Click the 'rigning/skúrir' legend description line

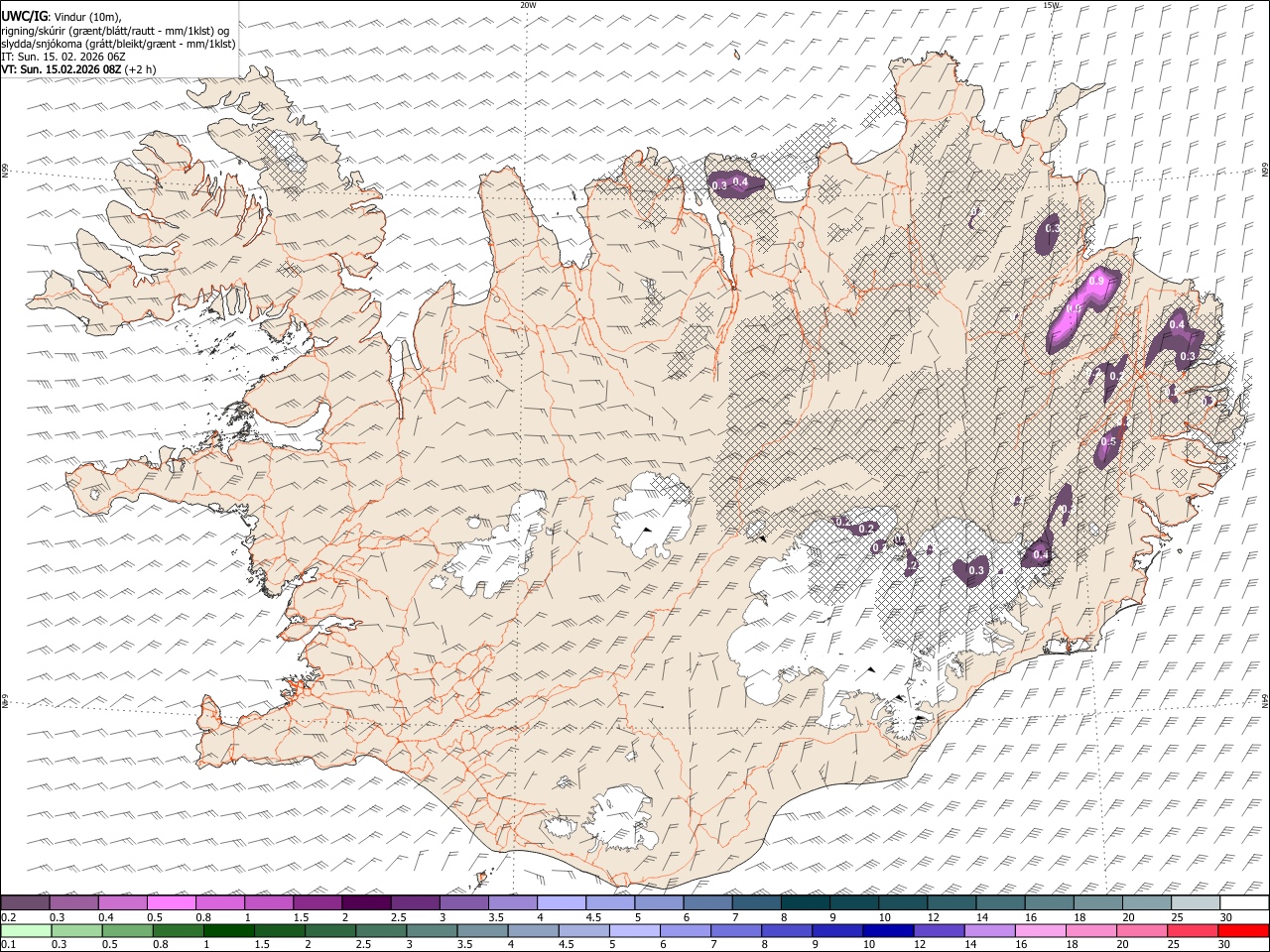click(117, 31)
